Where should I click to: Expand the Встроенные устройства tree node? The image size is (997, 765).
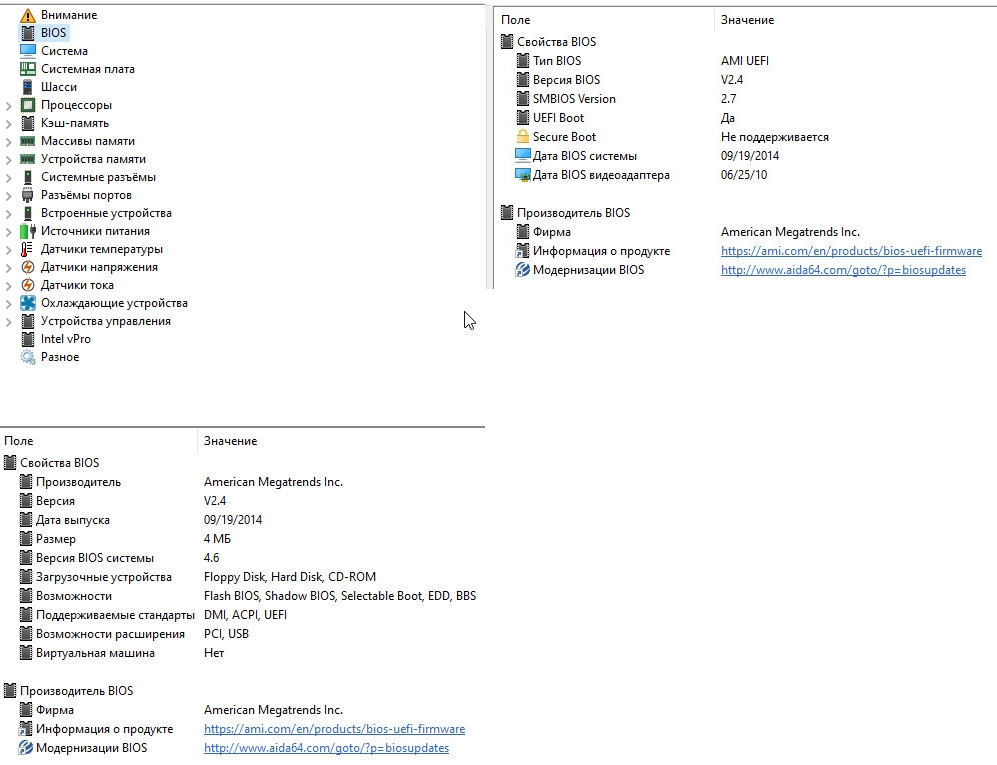(x=8, y=214)
